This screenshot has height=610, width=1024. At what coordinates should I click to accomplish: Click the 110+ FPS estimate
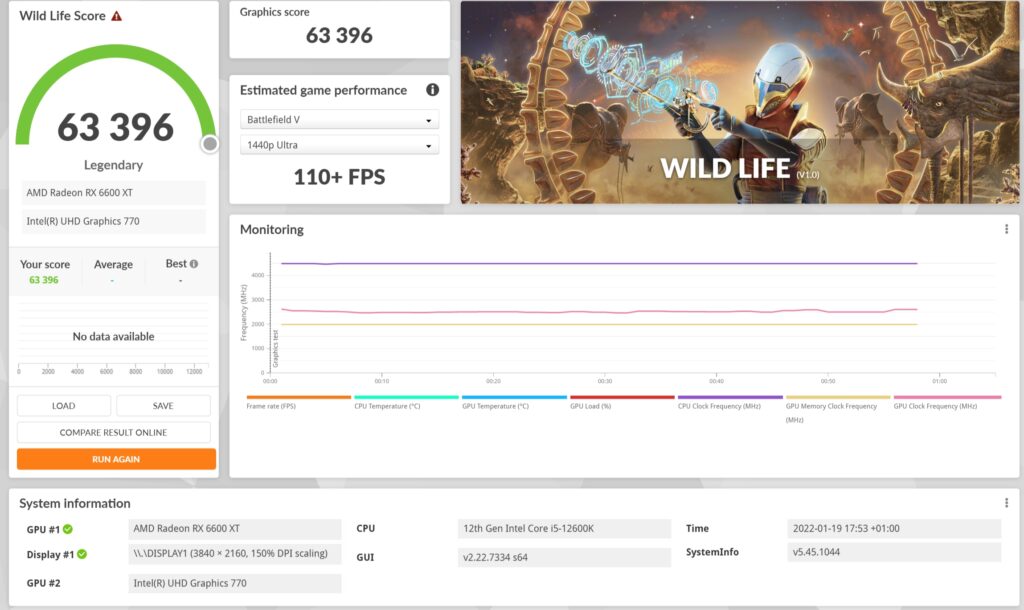(x=340, y=176)
